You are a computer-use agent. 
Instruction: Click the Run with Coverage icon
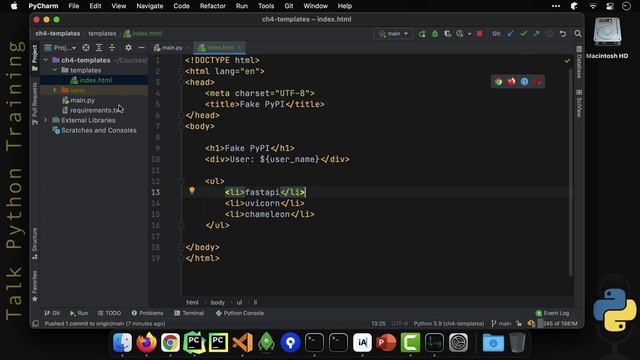[448, 34]
